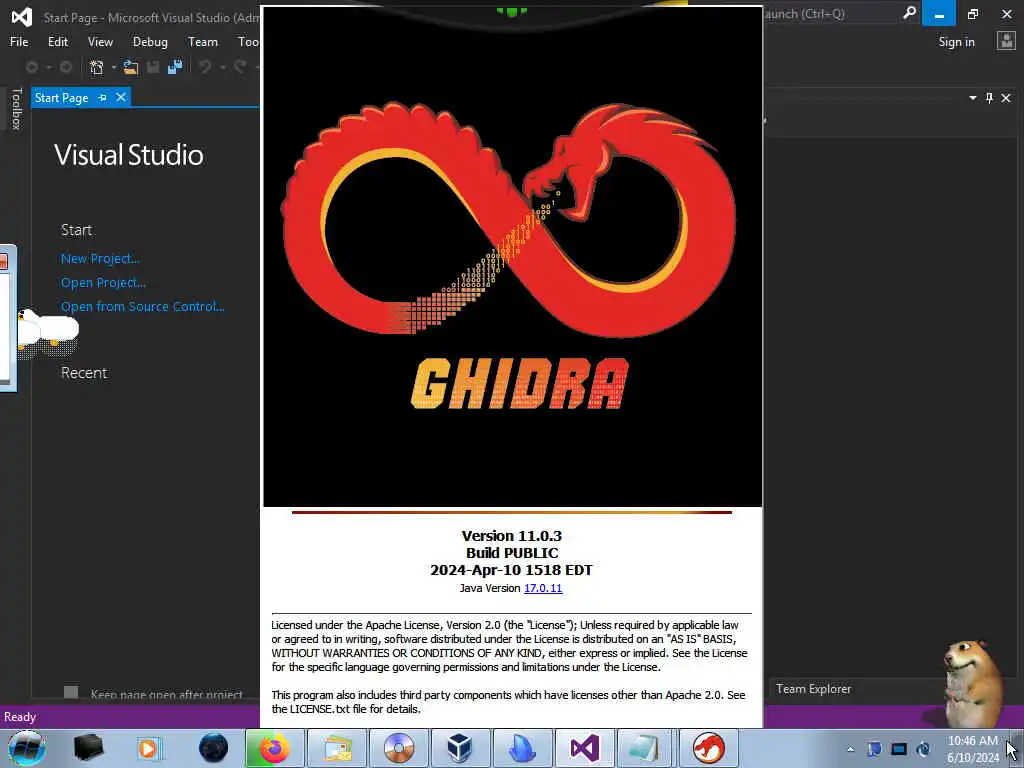
Task: Click the black box taskbar icon
Action: point(88,748)
